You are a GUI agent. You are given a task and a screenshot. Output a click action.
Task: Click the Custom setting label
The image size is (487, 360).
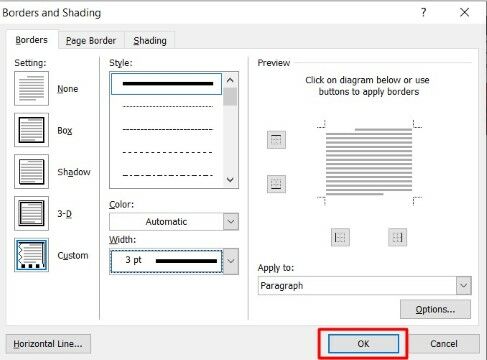(73, 256)
